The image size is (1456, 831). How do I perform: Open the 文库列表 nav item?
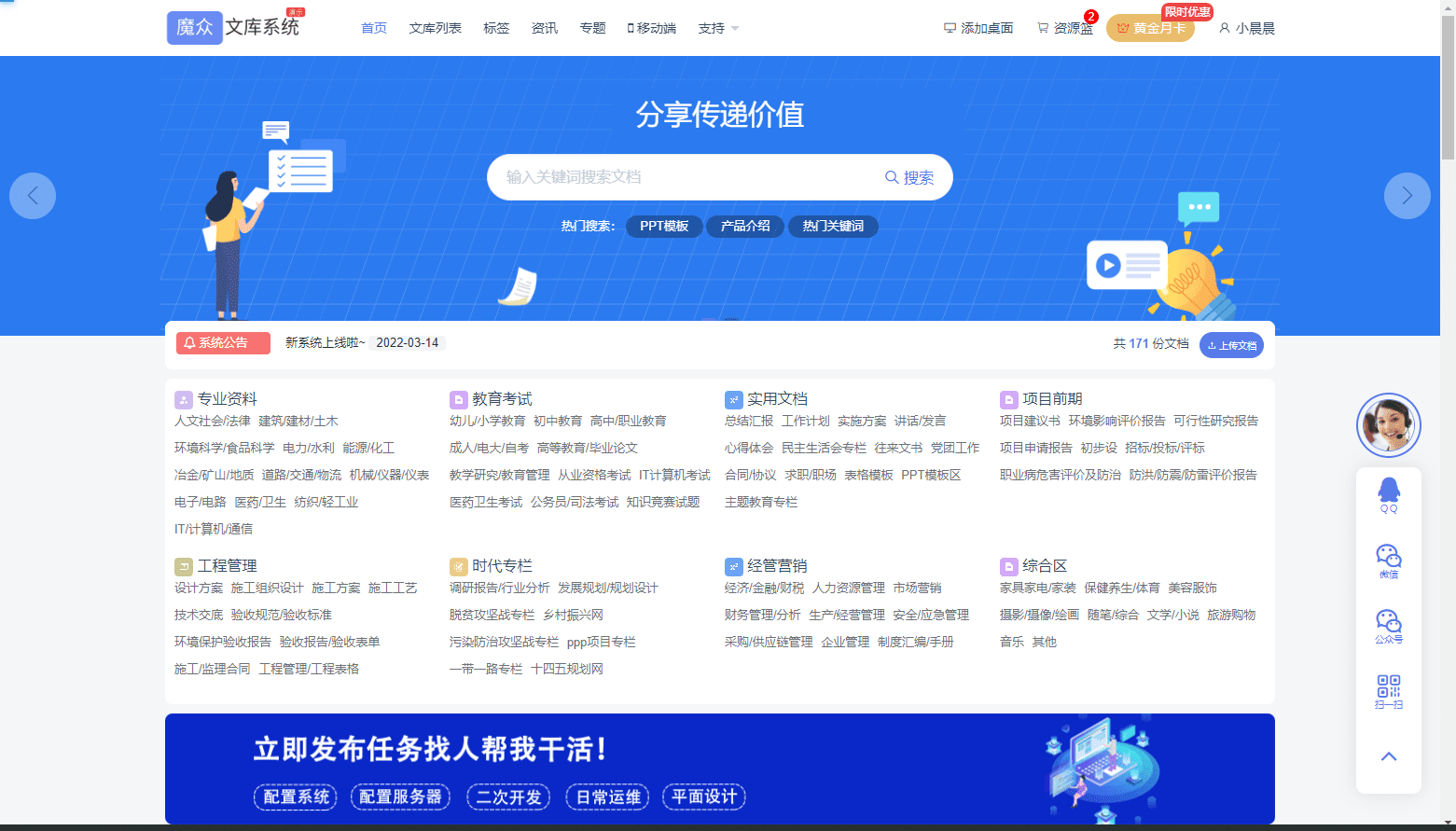[435, 28]
